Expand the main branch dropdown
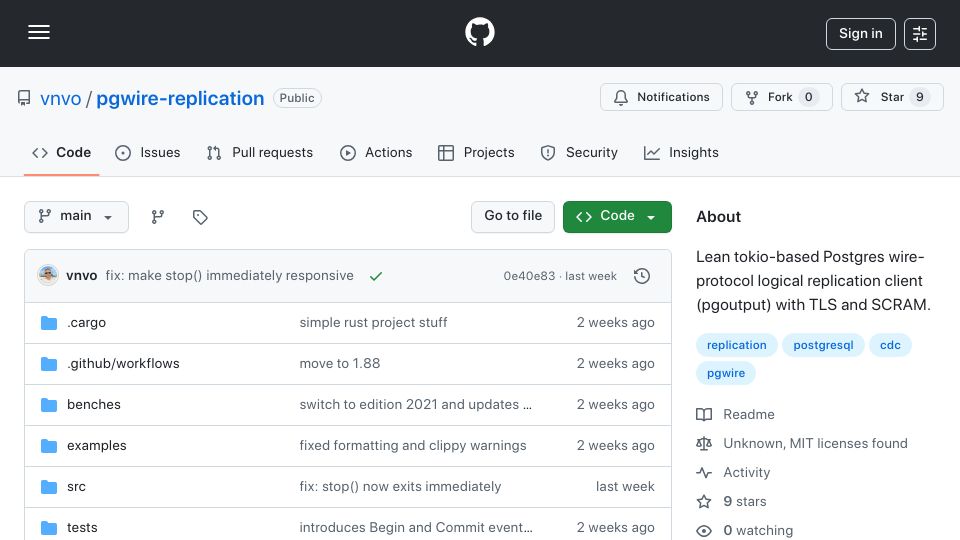This screenshot has height=540, width=960. coord(76,217)
